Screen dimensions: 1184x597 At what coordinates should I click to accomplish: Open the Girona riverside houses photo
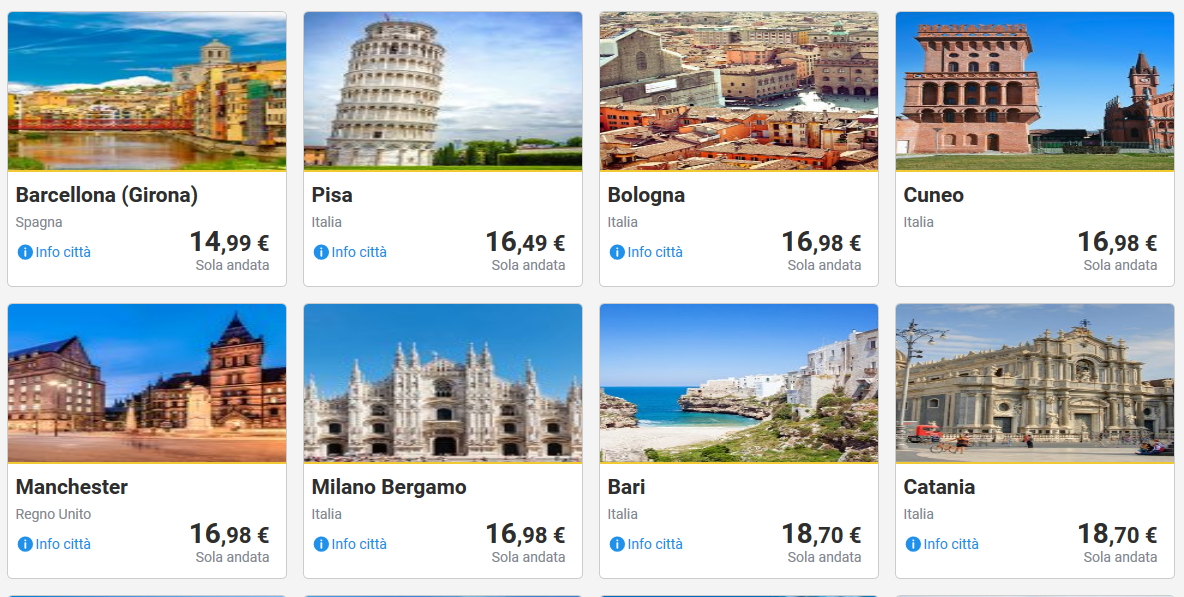click(x=147, y=91)
